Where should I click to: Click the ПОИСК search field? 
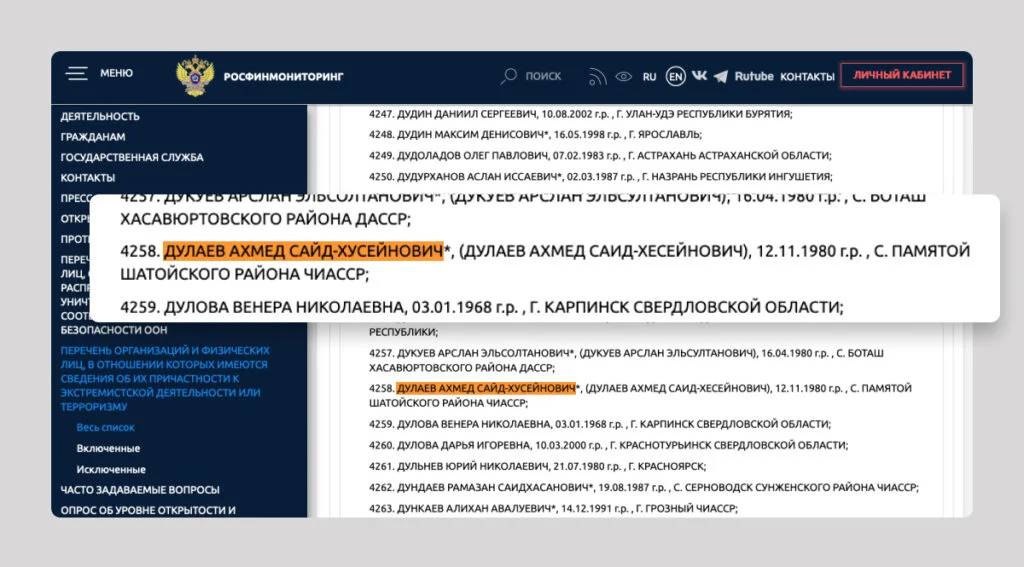tap(543, 76)
